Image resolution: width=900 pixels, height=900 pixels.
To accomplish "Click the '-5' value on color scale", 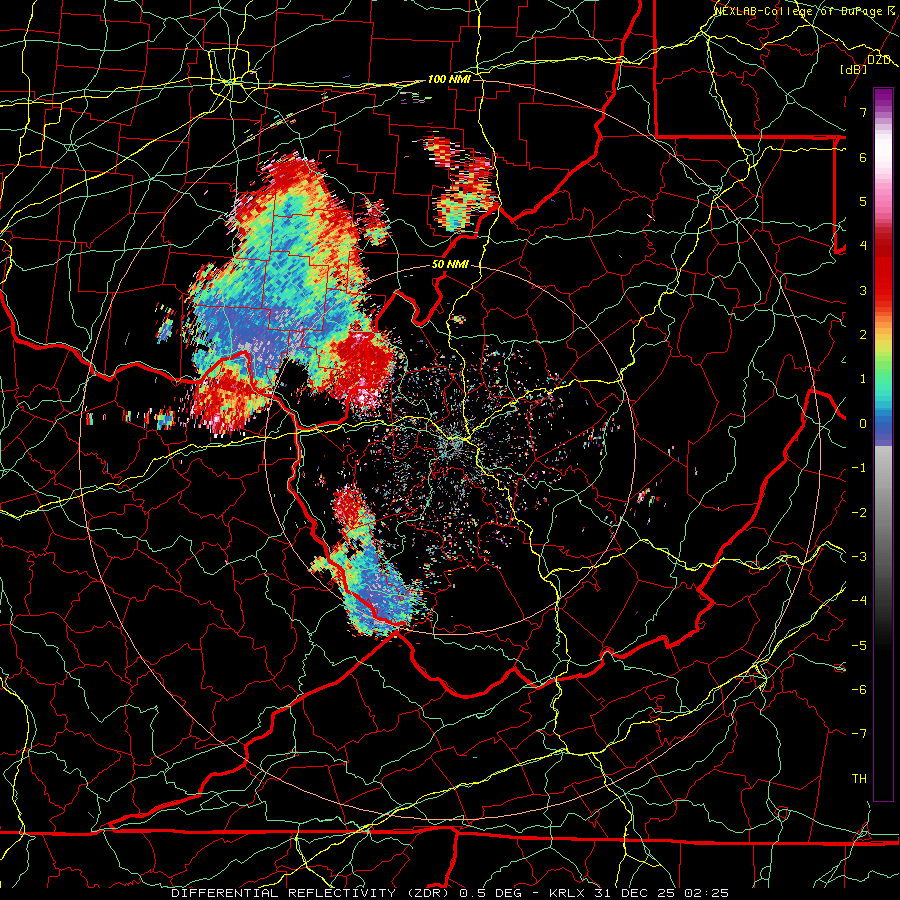I will (x=859, y=646).
